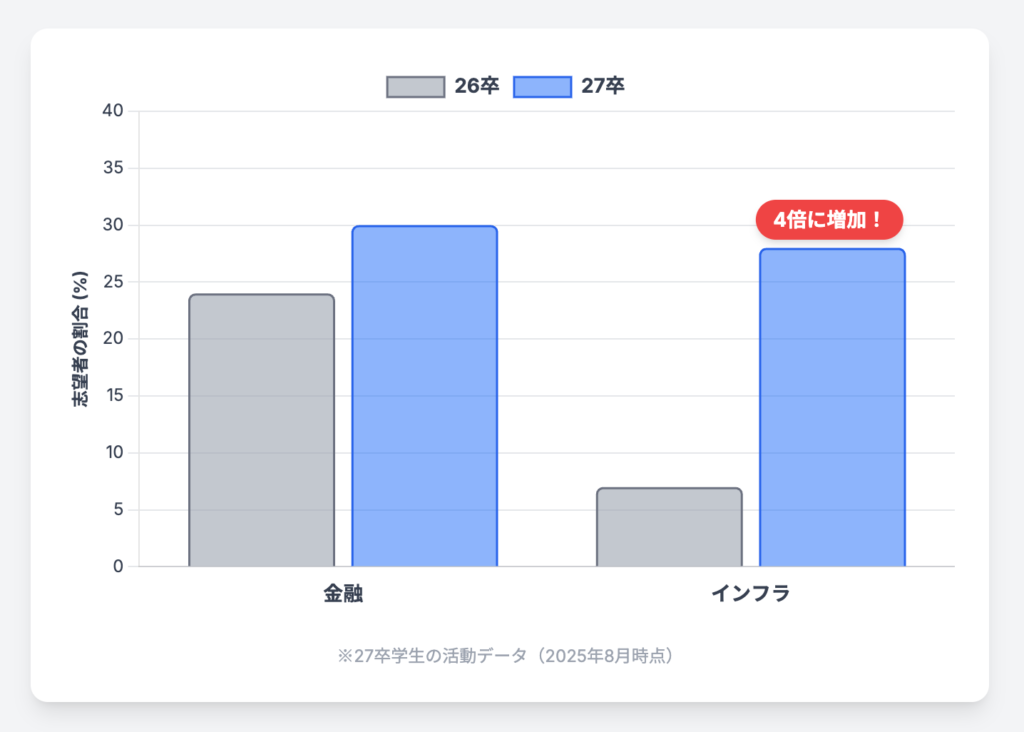Toggle the 27卒 legend swatch
Image resolution: width=1024 pixels, height=732 pixels.
pyautogui.click(x=542, y=87)
